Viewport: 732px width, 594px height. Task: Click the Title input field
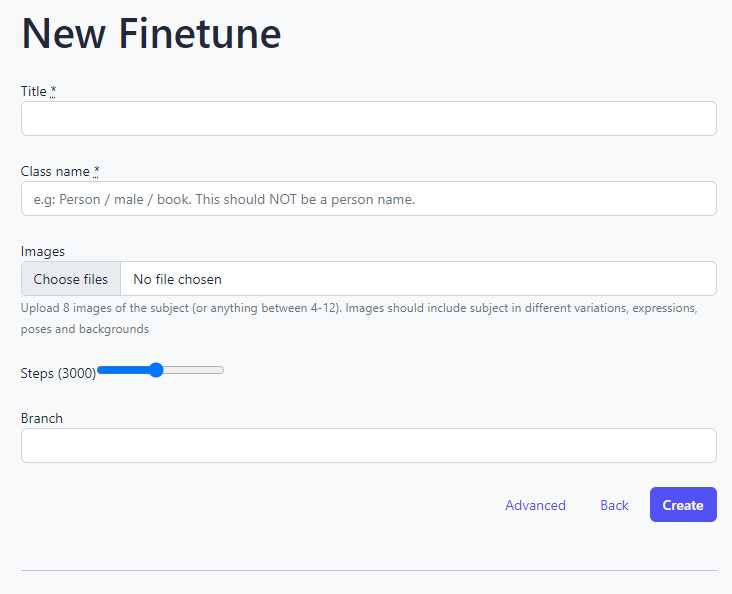368,119
